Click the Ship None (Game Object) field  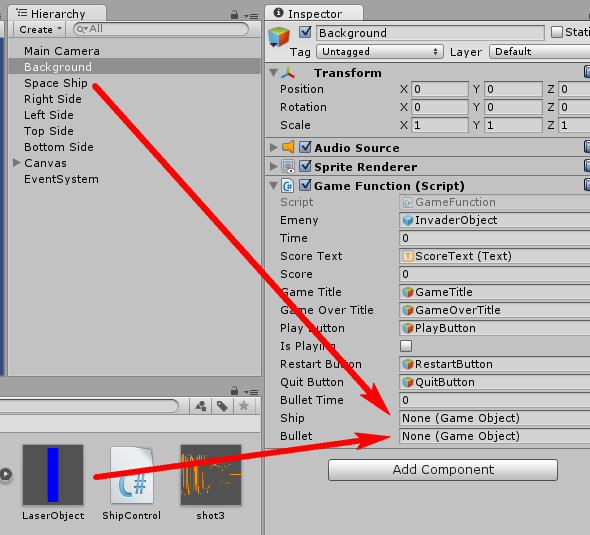(x=494, y=418)
